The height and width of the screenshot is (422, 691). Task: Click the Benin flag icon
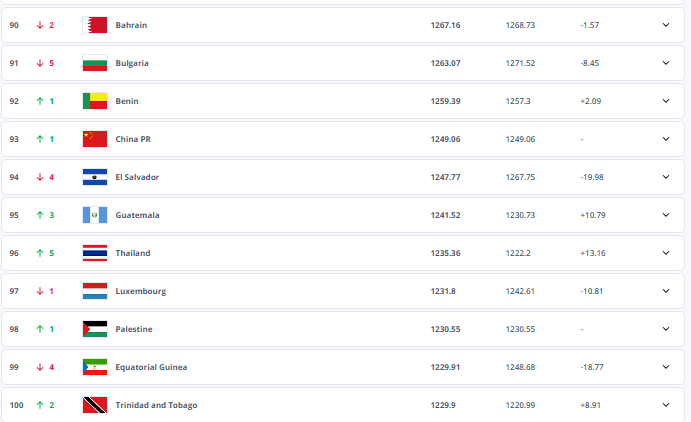[x=94, y=101]
